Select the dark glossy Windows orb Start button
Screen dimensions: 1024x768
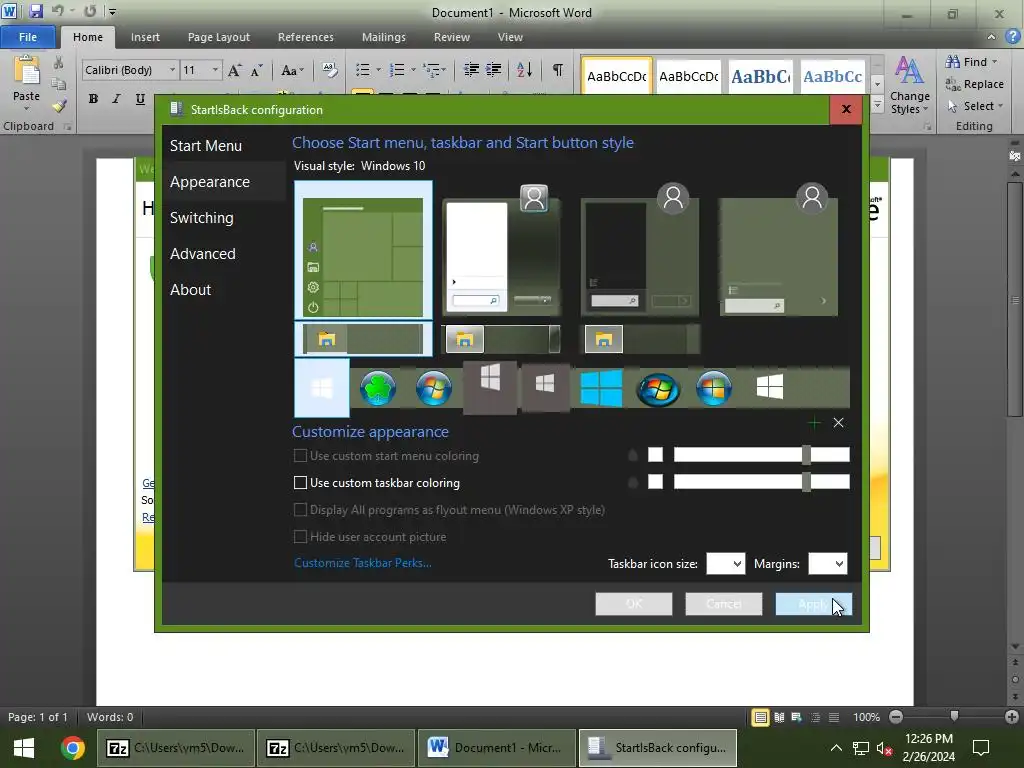pyautogui.click(x=658, y=389)
